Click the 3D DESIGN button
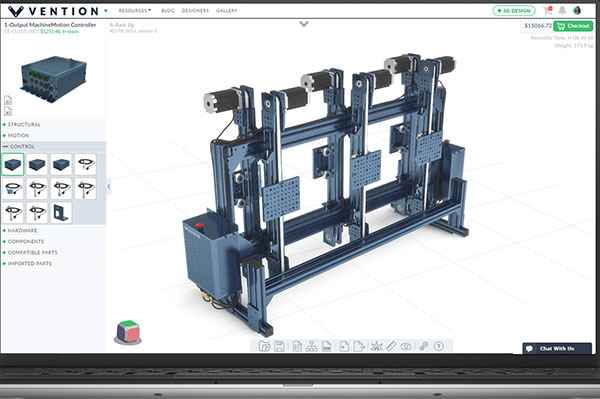This screenshot has height=399, width=600. point(514,11)
